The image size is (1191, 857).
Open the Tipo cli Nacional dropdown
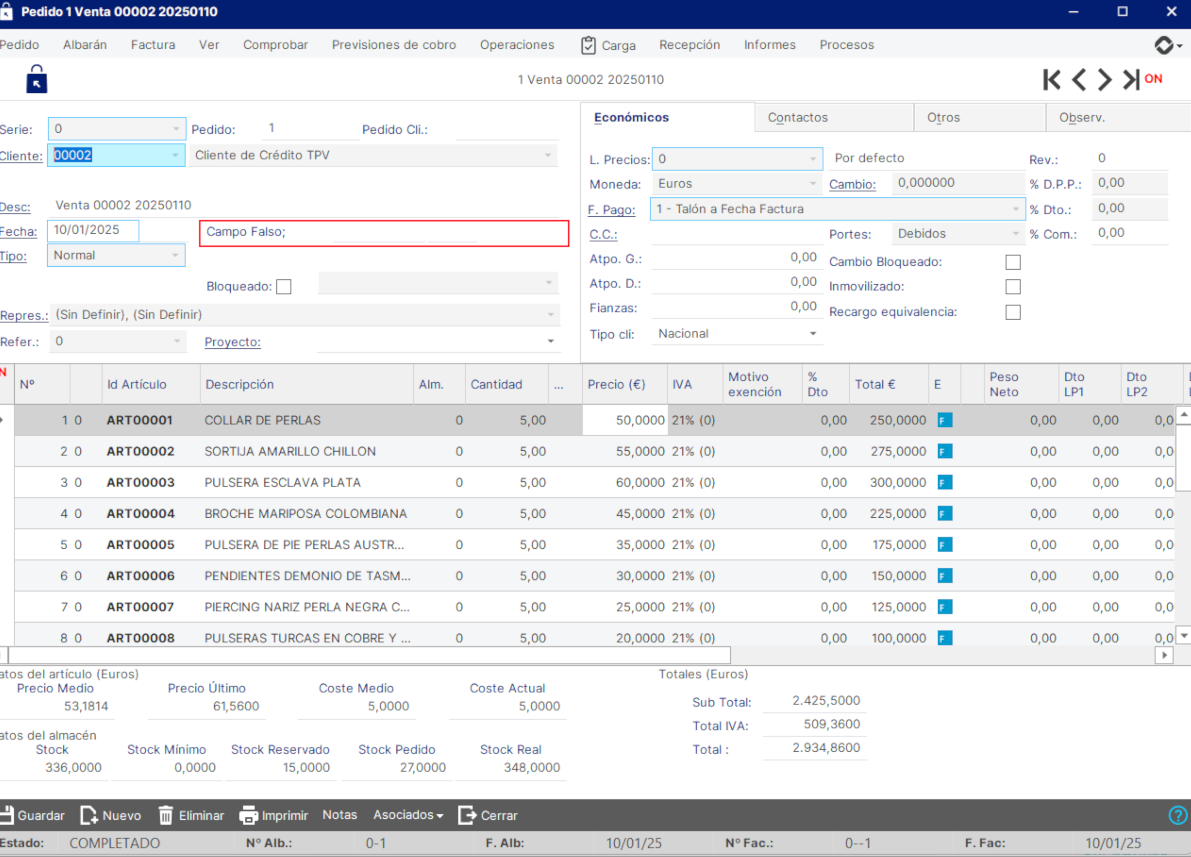pos(813,334)
